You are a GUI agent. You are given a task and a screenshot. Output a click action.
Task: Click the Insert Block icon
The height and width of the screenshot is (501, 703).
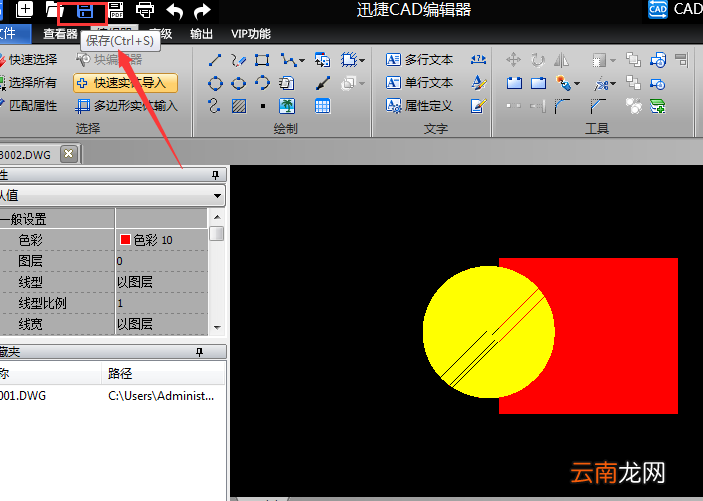coord(322,60)
